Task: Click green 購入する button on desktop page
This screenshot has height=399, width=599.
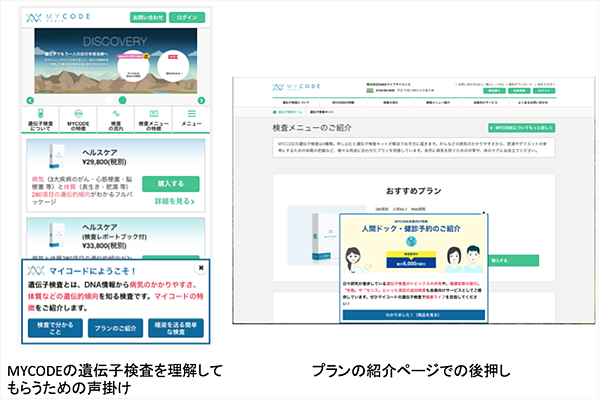Action: click(x=513, y=261)
